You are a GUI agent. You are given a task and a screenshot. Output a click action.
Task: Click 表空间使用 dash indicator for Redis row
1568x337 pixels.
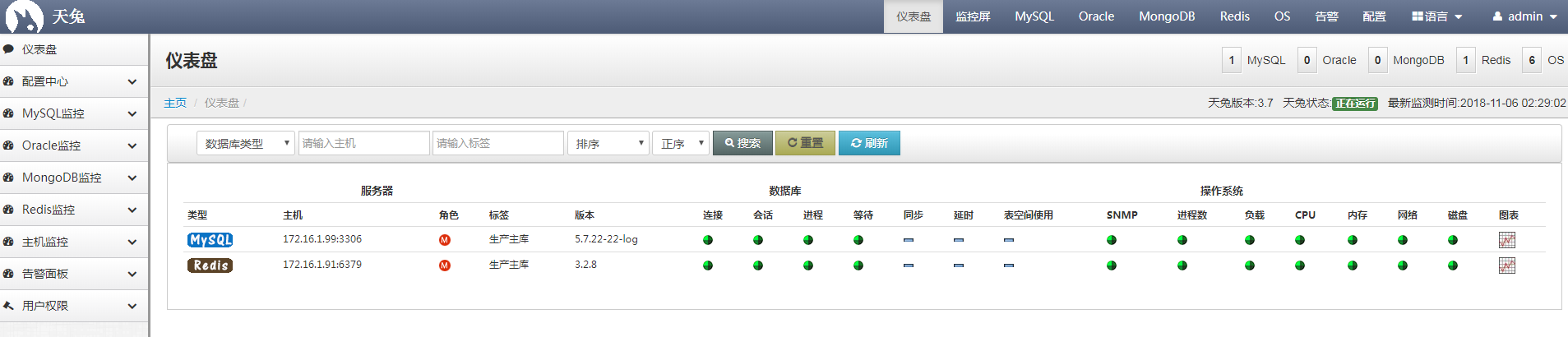(x=1009, y=265)
